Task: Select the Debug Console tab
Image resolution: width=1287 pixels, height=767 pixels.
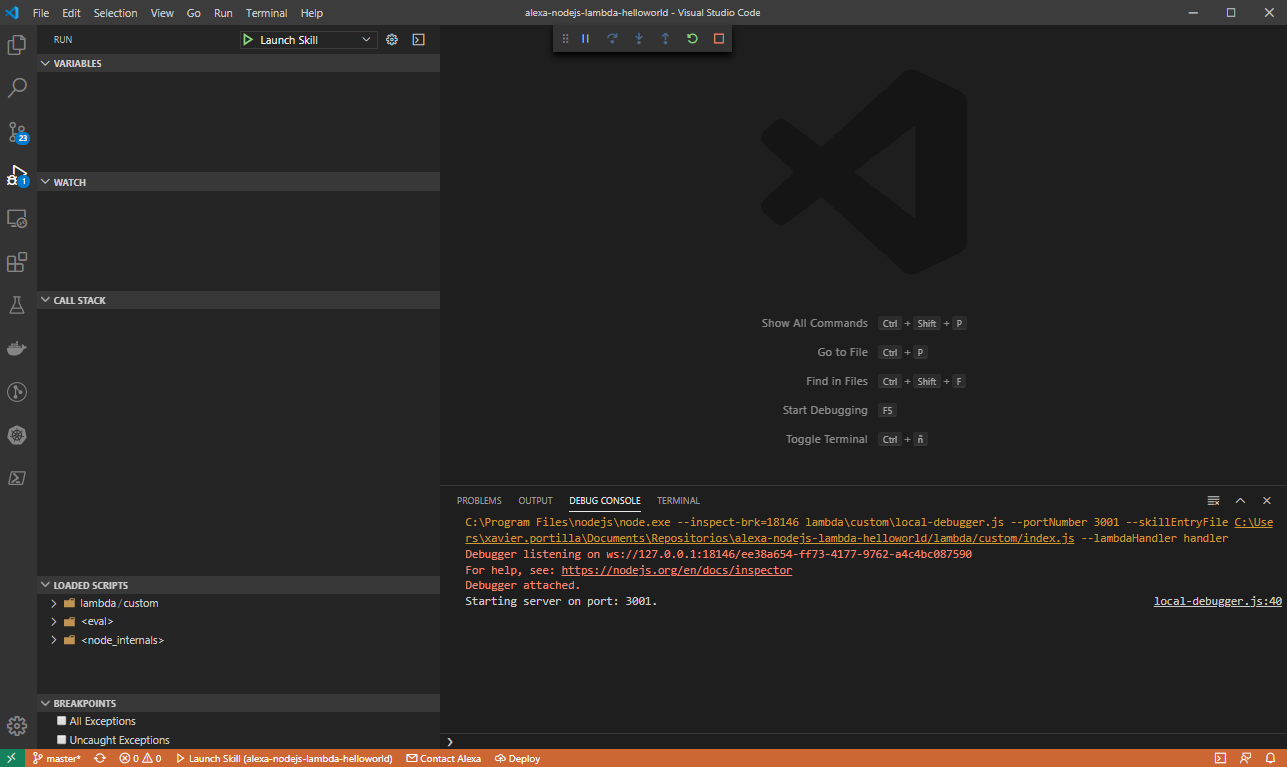Action: tap(605, 500)
